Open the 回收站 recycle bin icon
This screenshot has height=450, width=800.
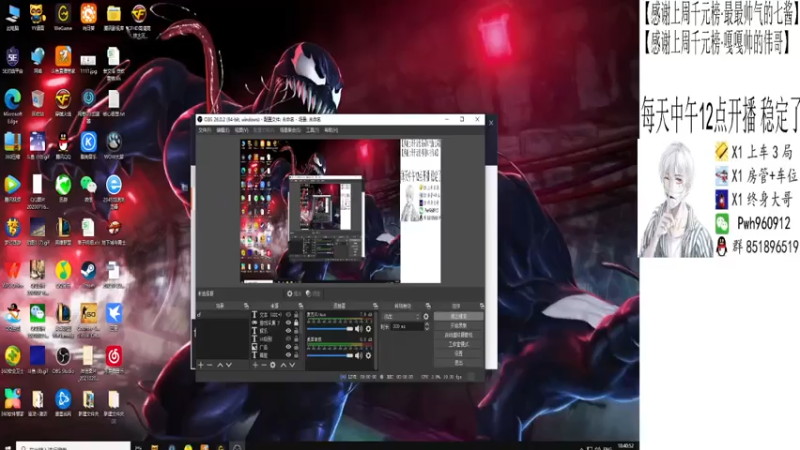click(37, 103)
